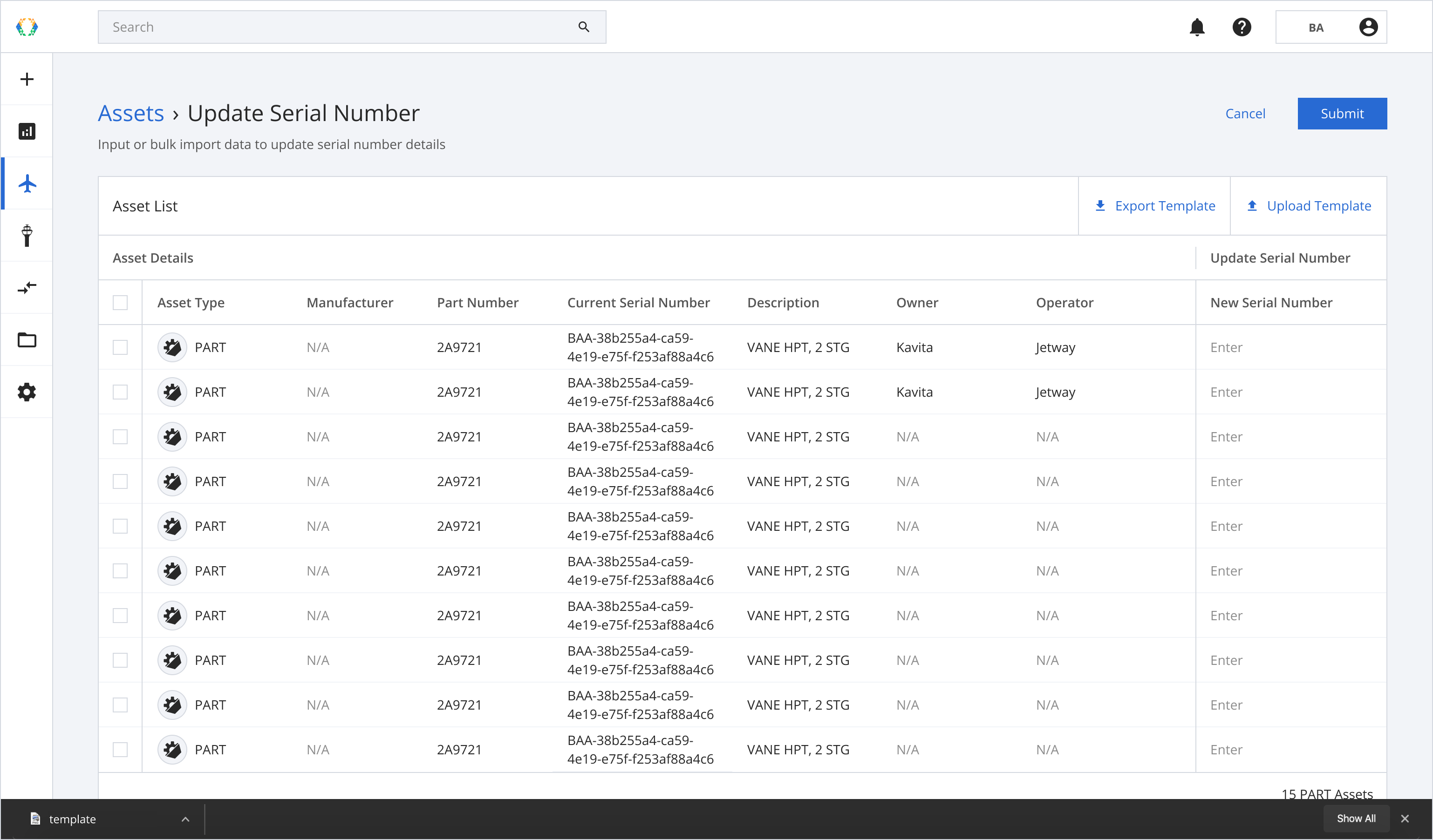
Task: Click the Assets breadcrumb link
Action: [x=130, y=113]
